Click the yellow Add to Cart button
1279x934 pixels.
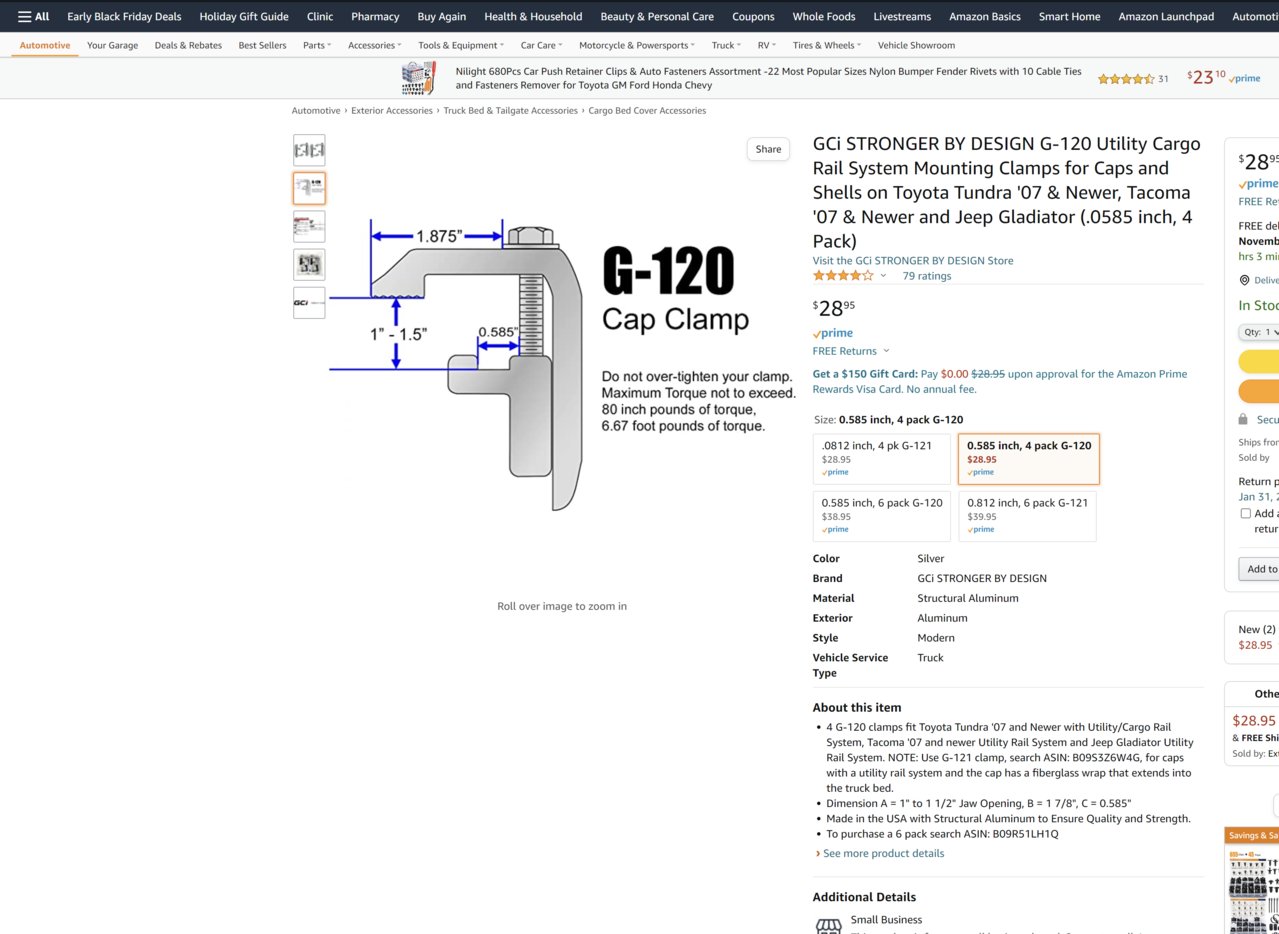[x=1259, y=361]
